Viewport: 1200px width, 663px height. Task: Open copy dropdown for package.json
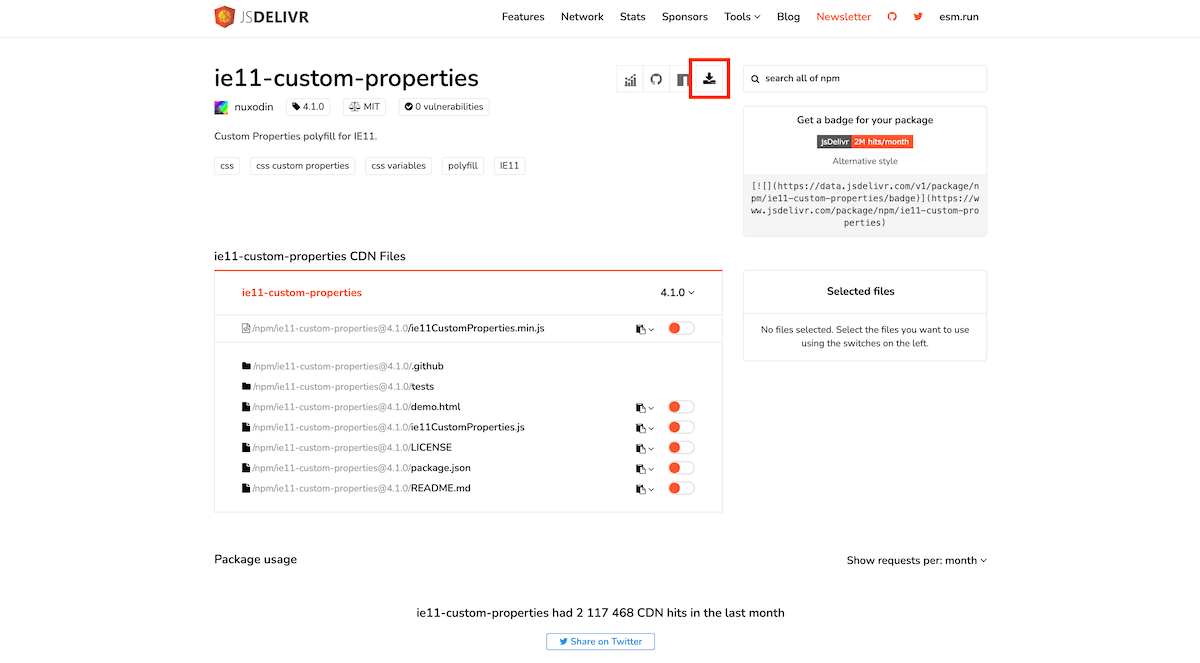(x=645, y=469)
